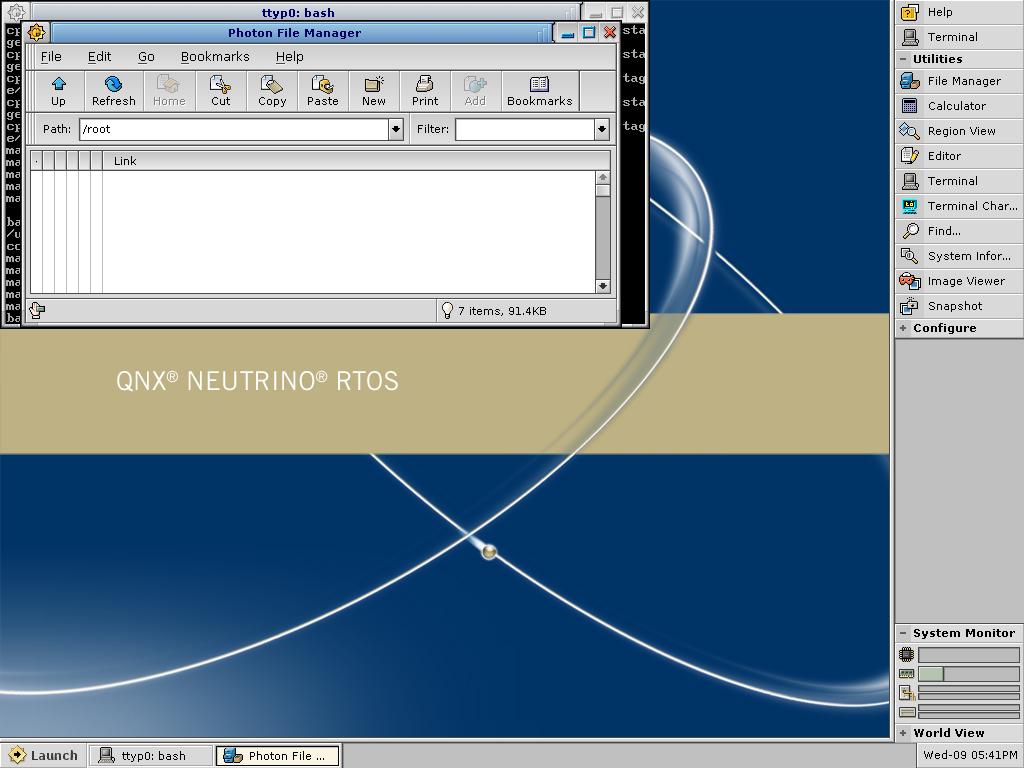Open Image Viewer from the shelf
Screen dimensions: 1024x768
coord(959,281)
